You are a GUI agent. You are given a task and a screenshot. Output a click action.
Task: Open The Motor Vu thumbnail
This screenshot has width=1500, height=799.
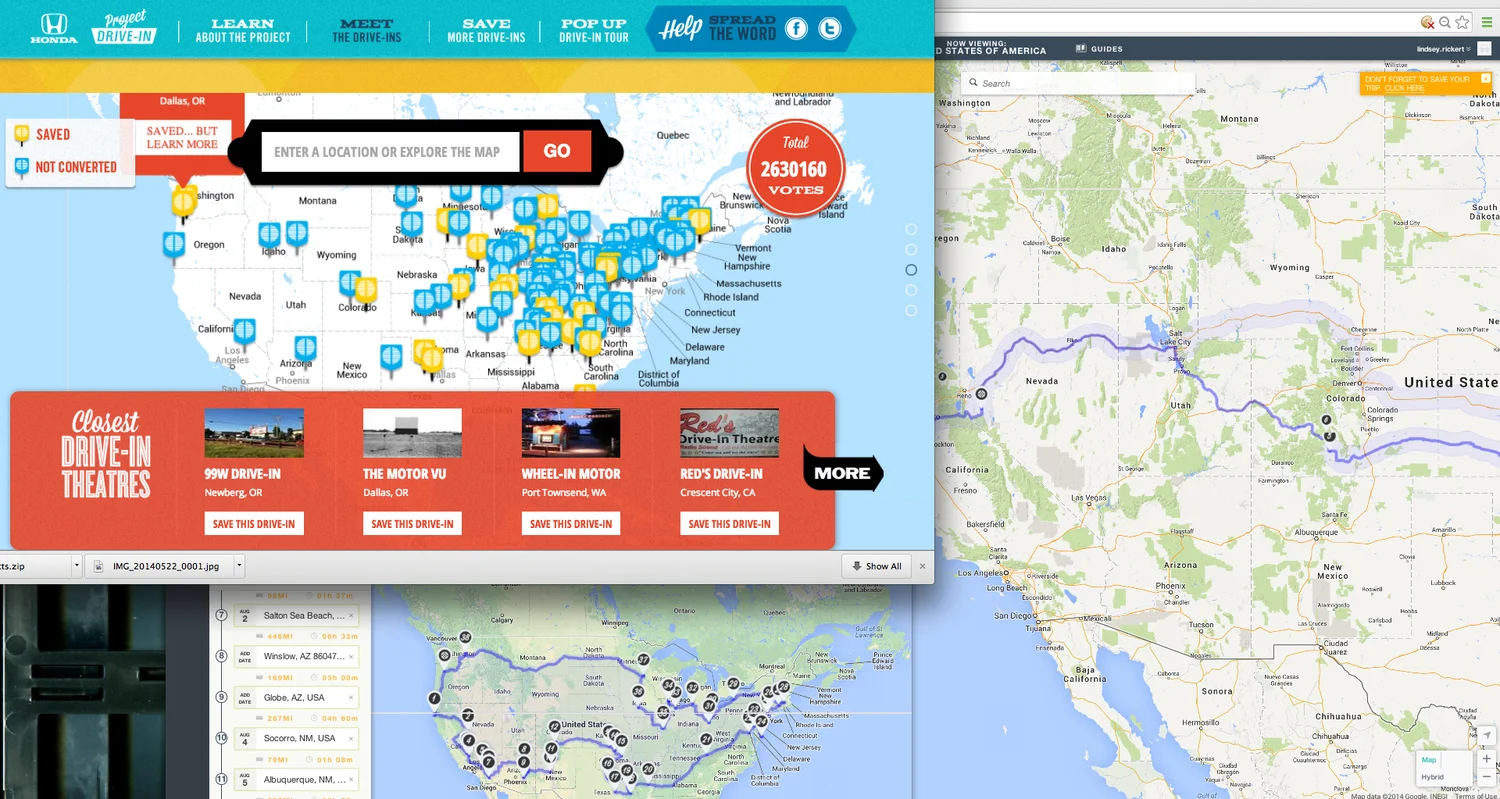[x=412, y=433]
